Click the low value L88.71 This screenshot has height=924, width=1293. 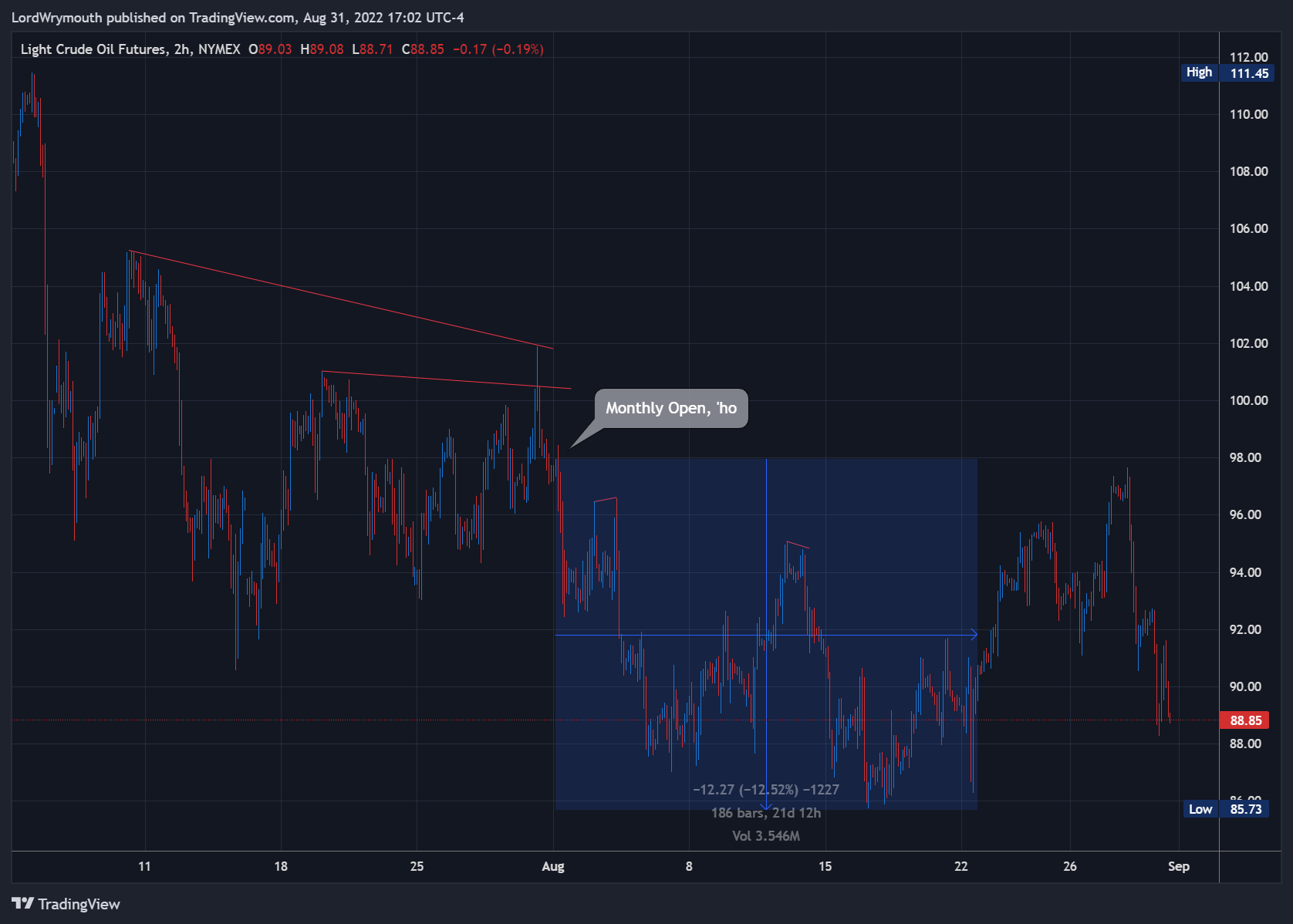tap(373, 49)
